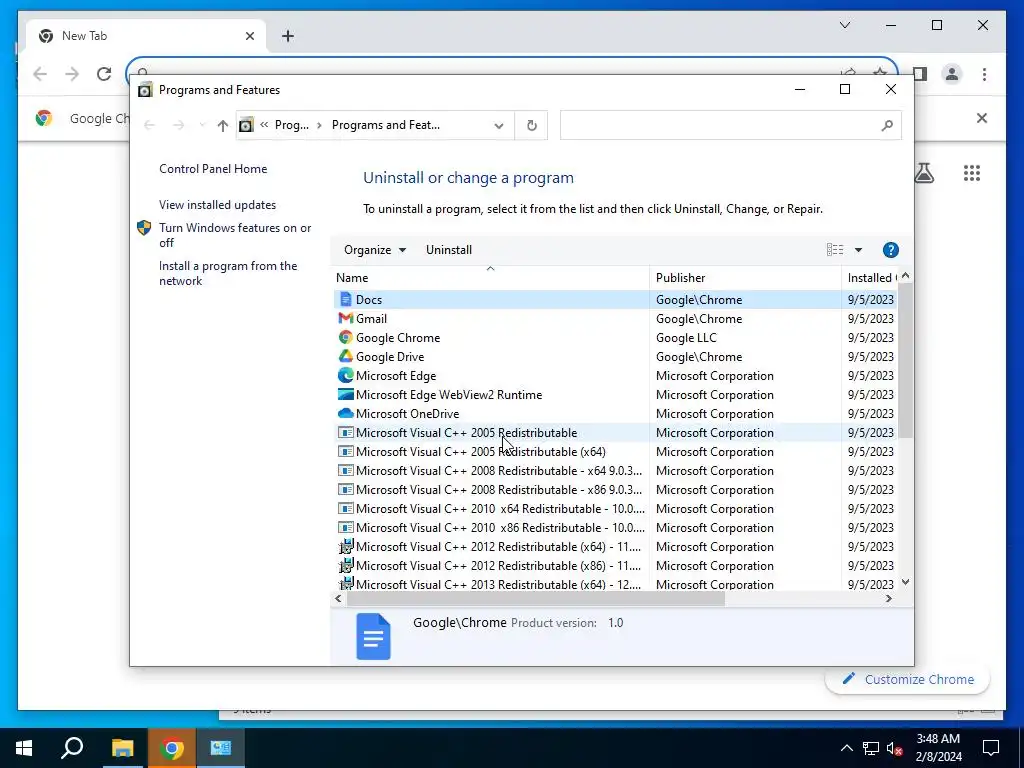Click the Microsoft Edge program icon
Screen dimensions: 1024x768
345,376
